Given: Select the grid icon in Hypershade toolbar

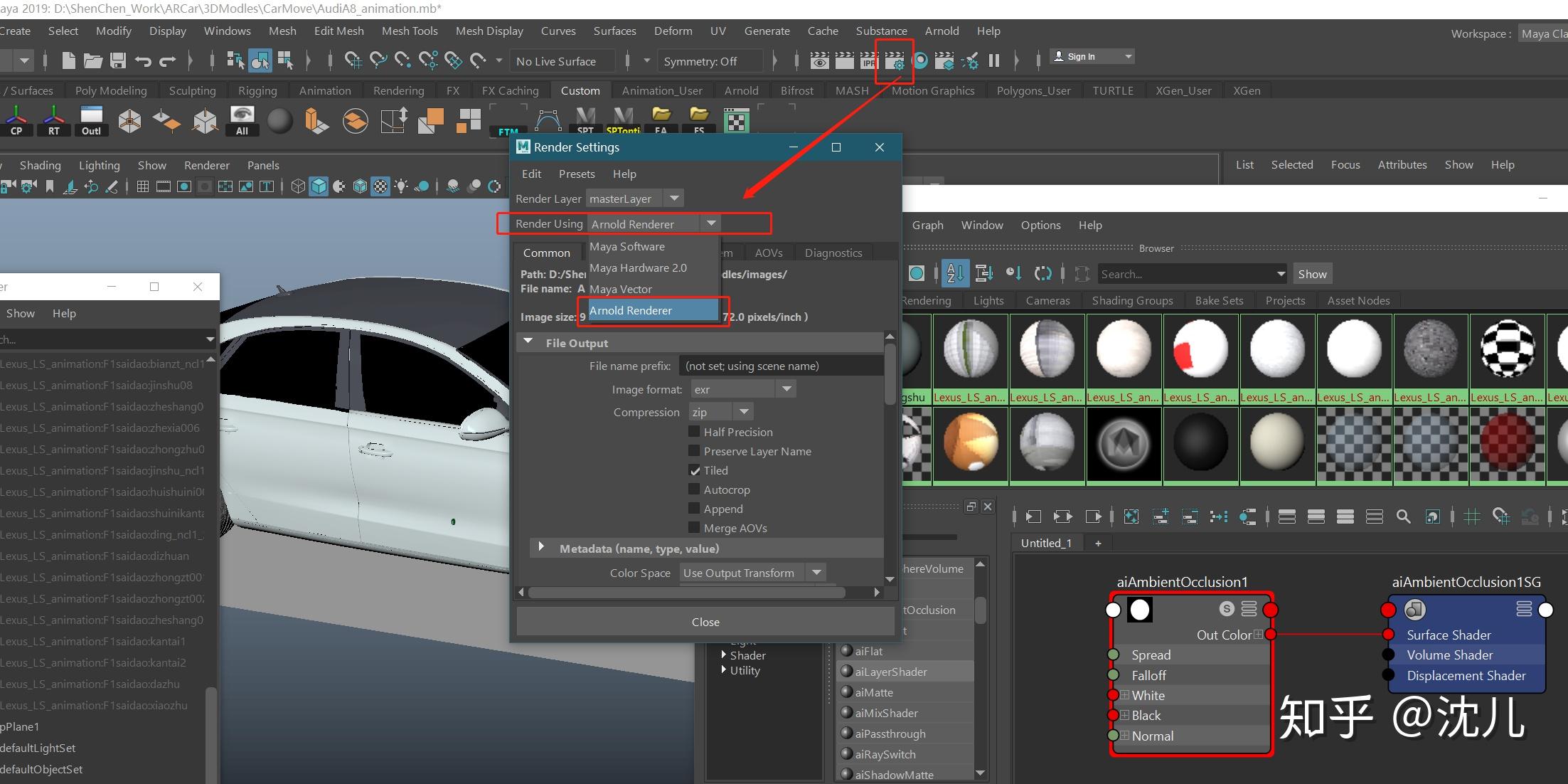Looking at the screenshot, I should tap(1473, 517).
